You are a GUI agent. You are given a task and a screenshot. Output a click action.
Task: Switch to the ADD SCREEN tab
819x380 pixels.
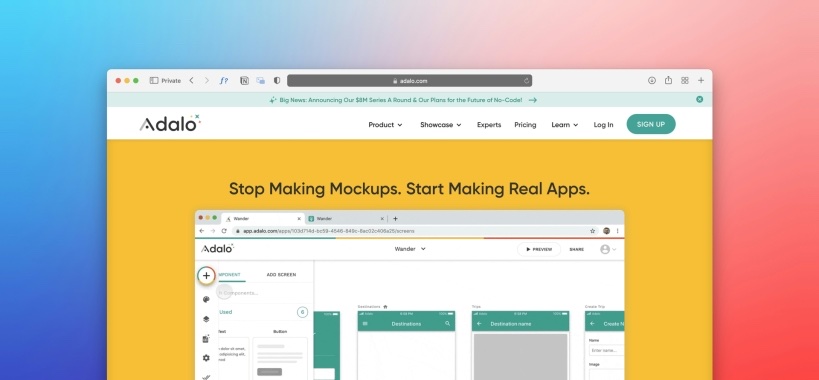pos(281,275)
